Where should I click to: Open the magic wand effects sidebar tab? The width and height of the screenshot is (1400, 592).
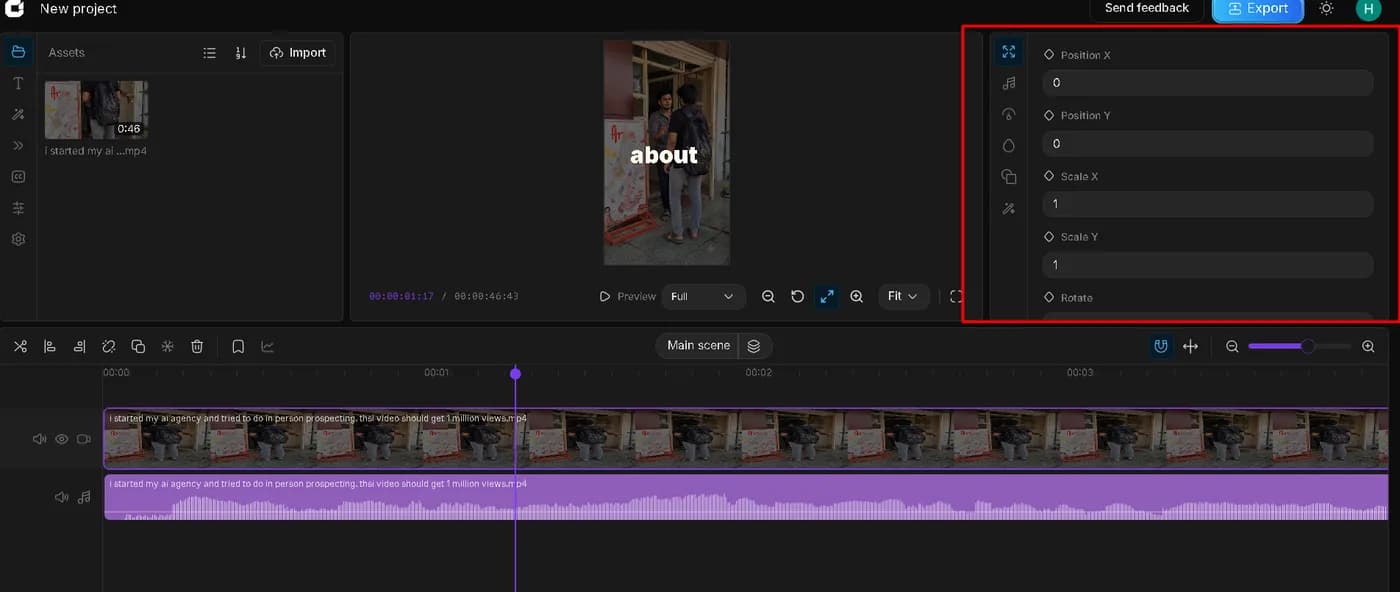pyautogui.click(x=18, y=115)
